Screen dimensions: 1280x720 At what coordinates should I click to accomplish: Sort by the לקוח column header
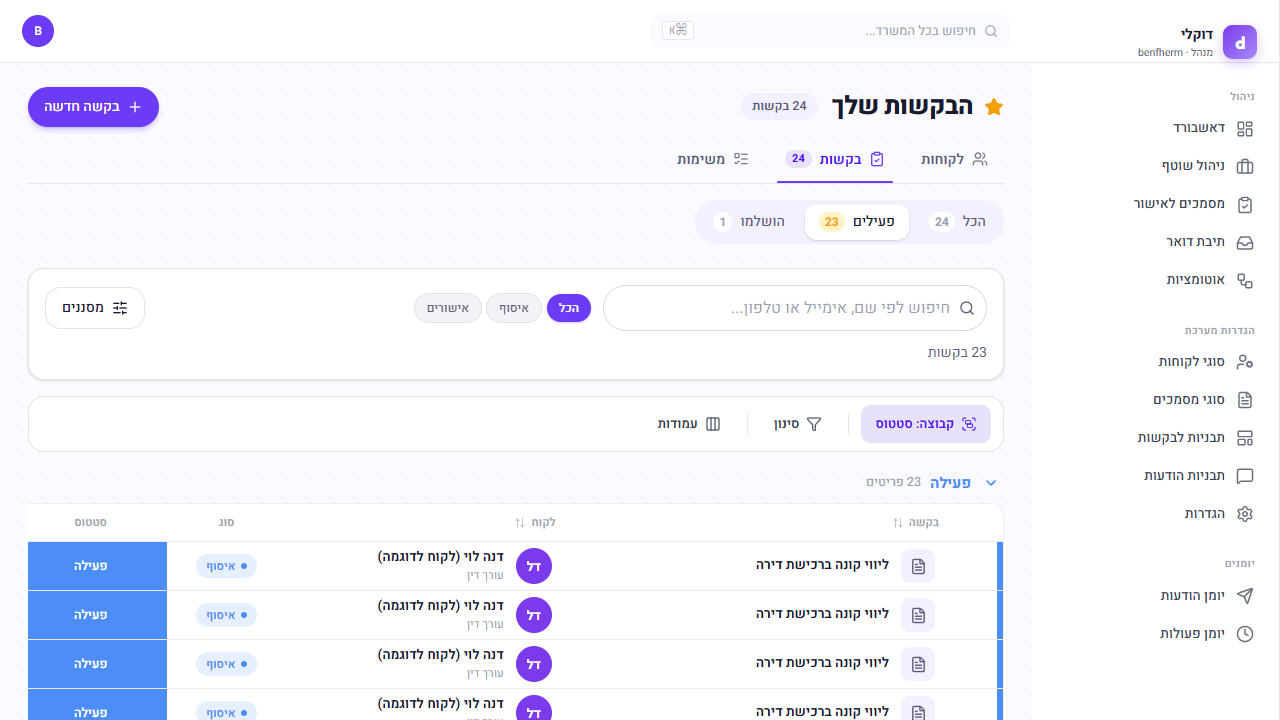pos(535,522)
